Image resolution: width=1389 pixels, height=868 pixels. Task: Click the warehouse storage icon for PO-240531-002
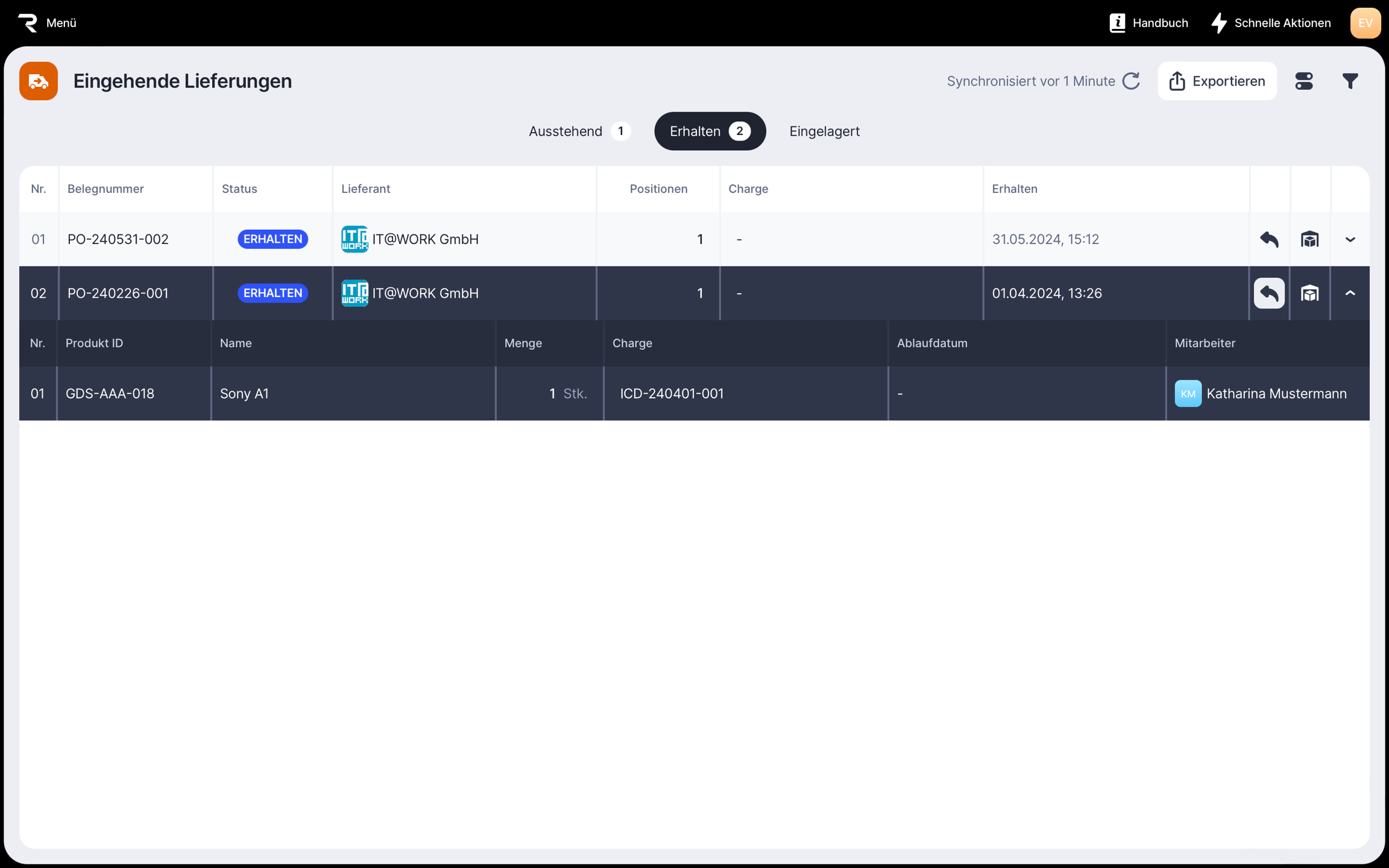(1309, 239)
